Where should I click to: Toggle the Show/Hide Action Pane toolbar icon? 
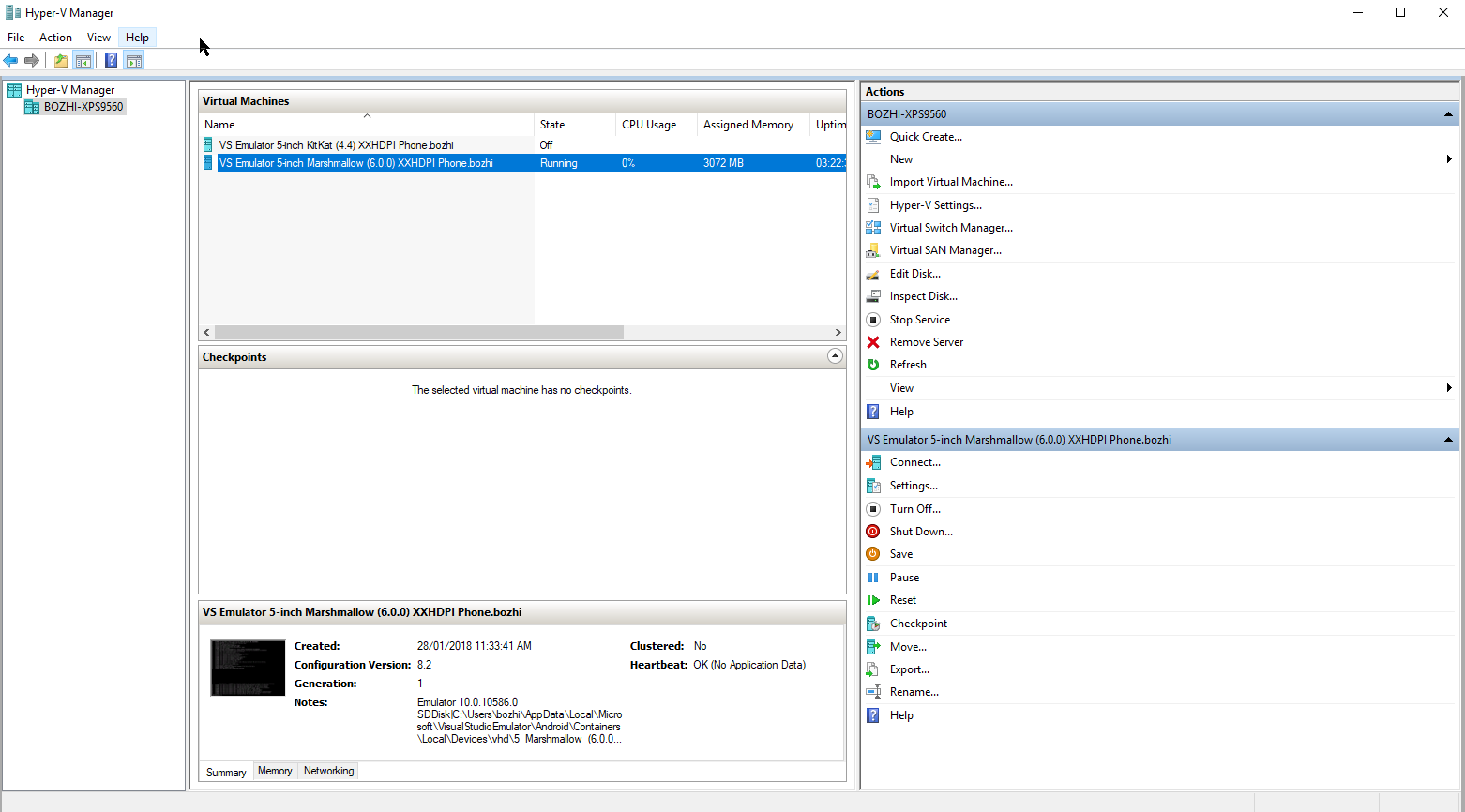pos(134,60)
